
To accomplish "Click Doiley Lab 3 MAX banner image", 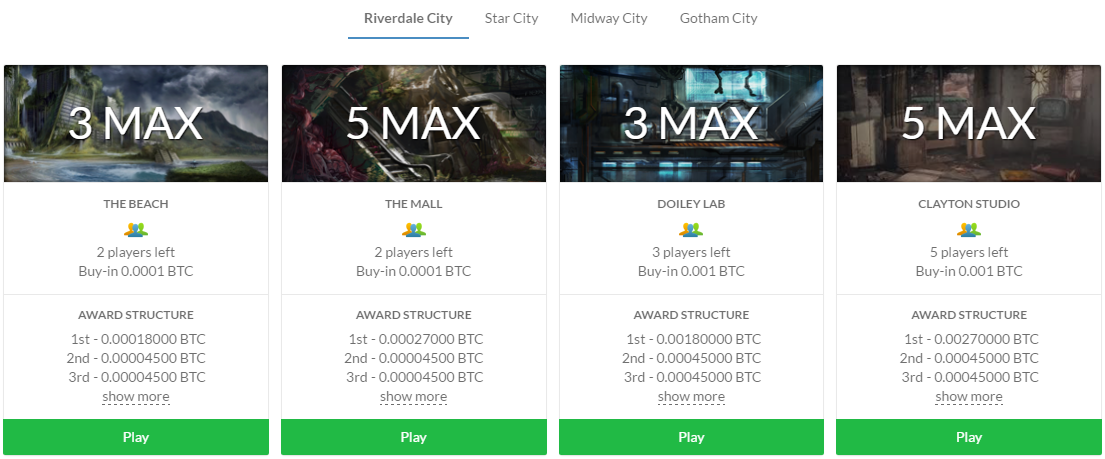I will tap(691, 123).
